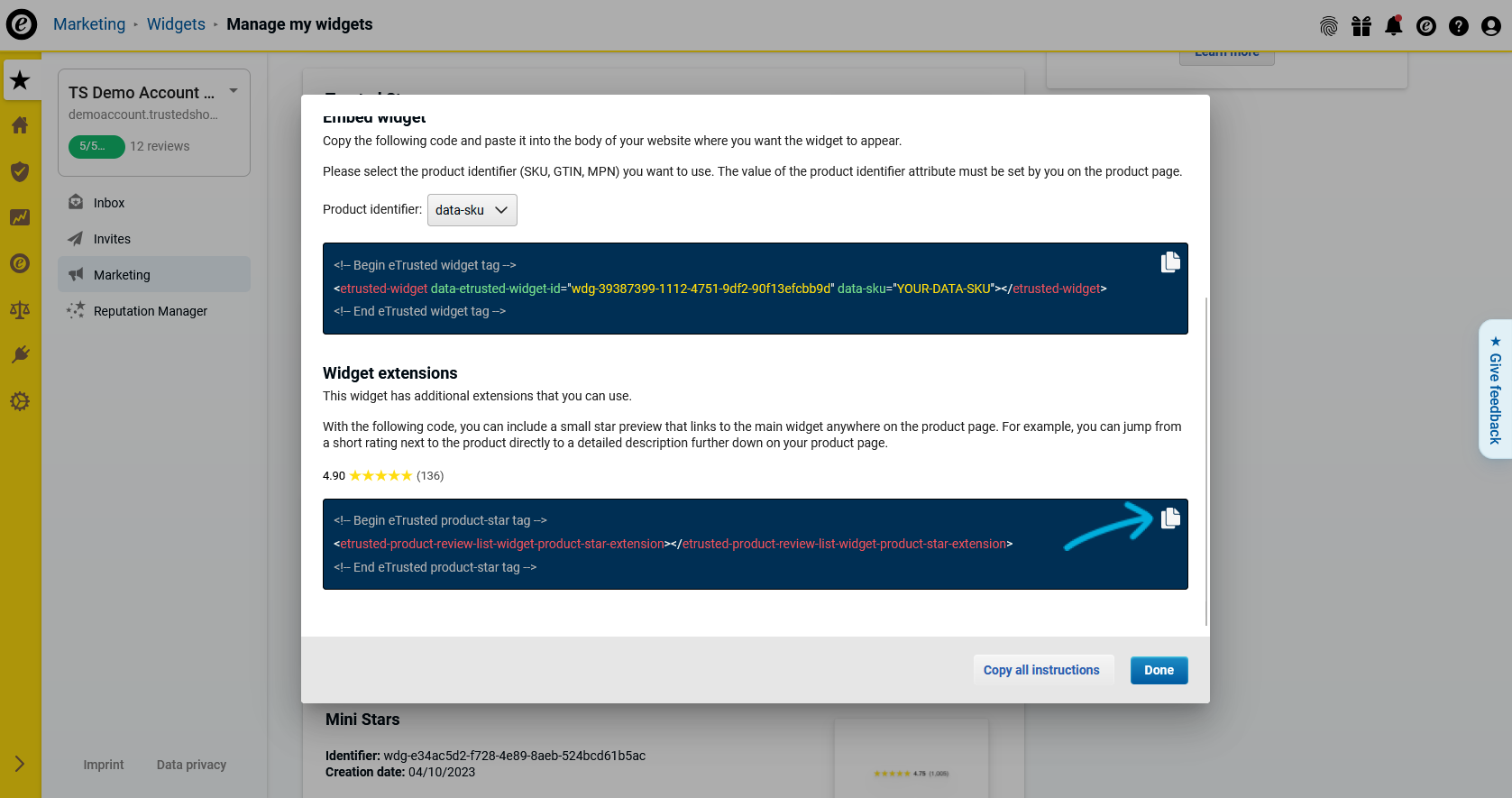Click the paper plane Invites icon
Screen dimensions: 1512x798
tap(76, 239)
